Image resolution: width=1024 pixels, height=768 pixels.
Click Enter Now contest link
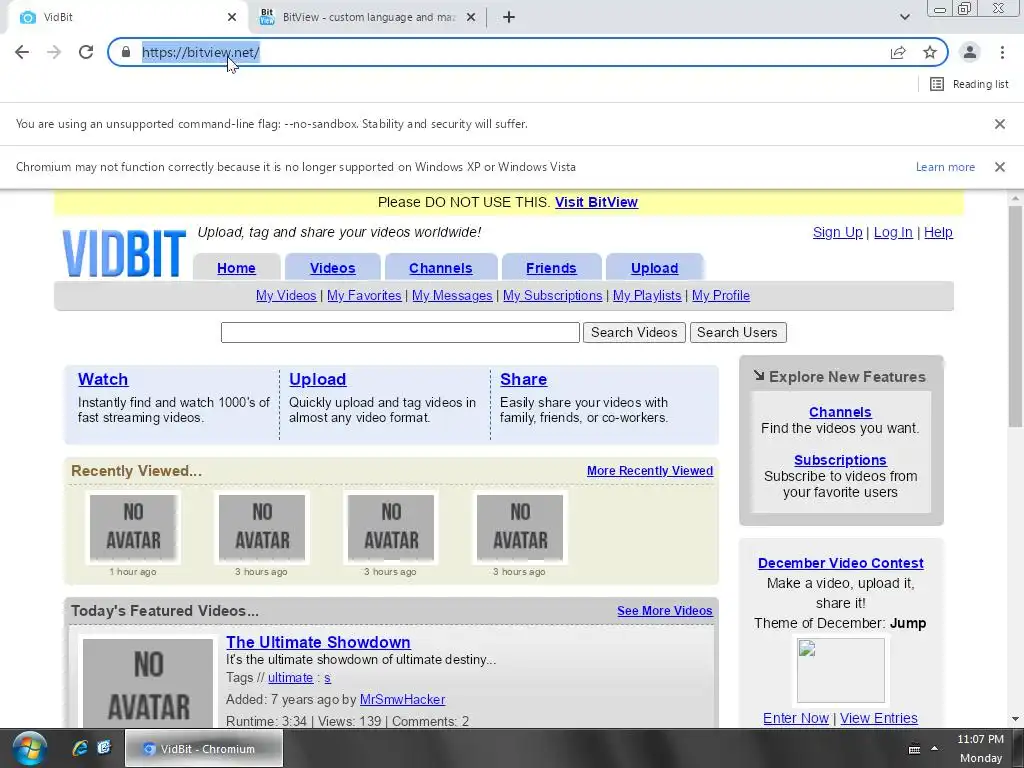click(x=795, y=718)
